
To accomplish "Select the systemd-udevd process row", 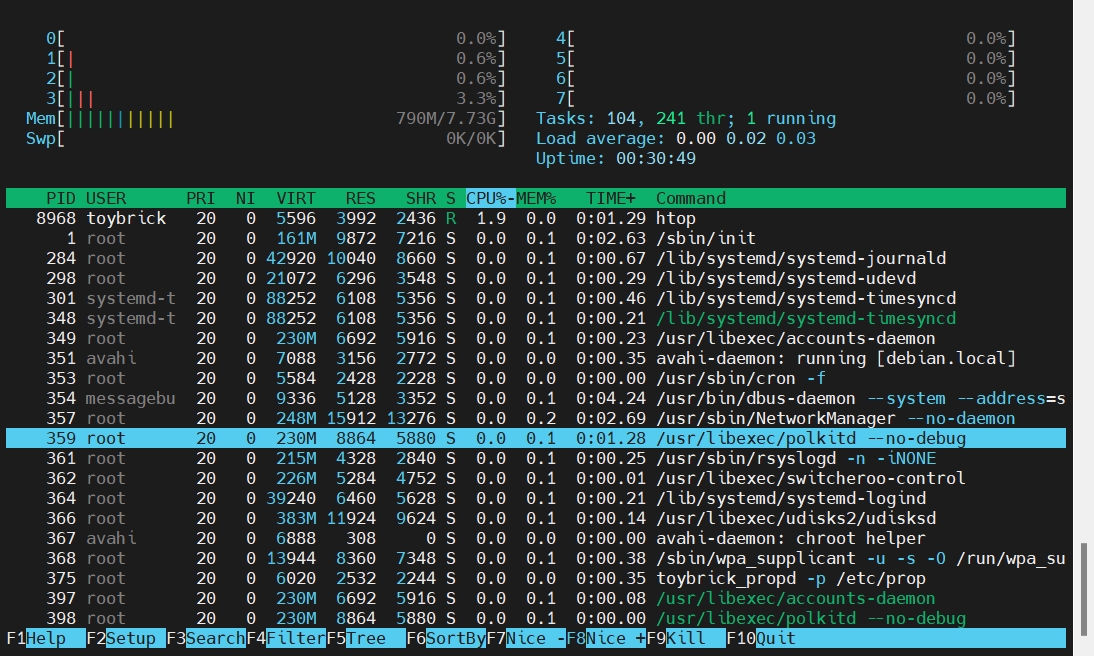I will coord(536,278).
